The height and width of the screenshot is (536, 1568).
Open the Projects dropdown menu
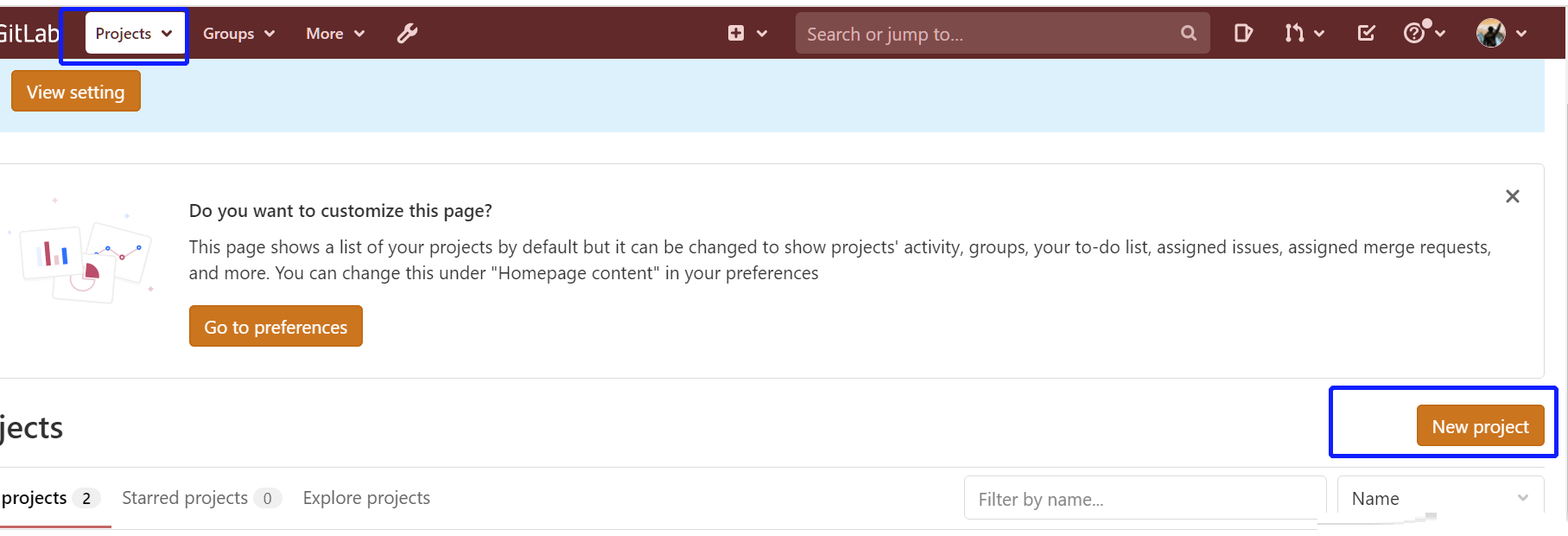[134, 34]
